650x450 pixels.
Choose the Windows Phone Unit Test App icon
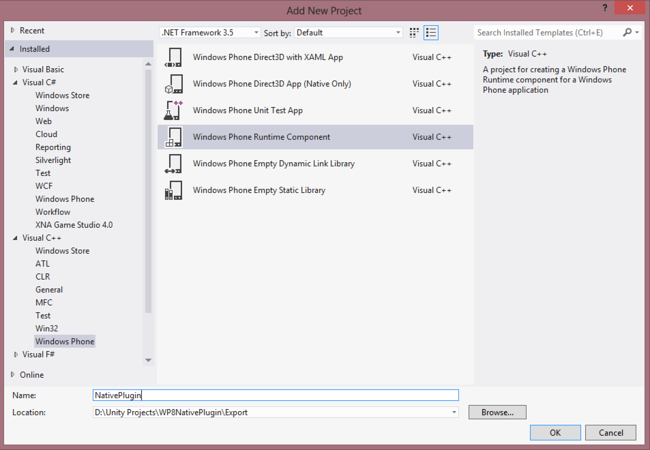pos(173,111)
